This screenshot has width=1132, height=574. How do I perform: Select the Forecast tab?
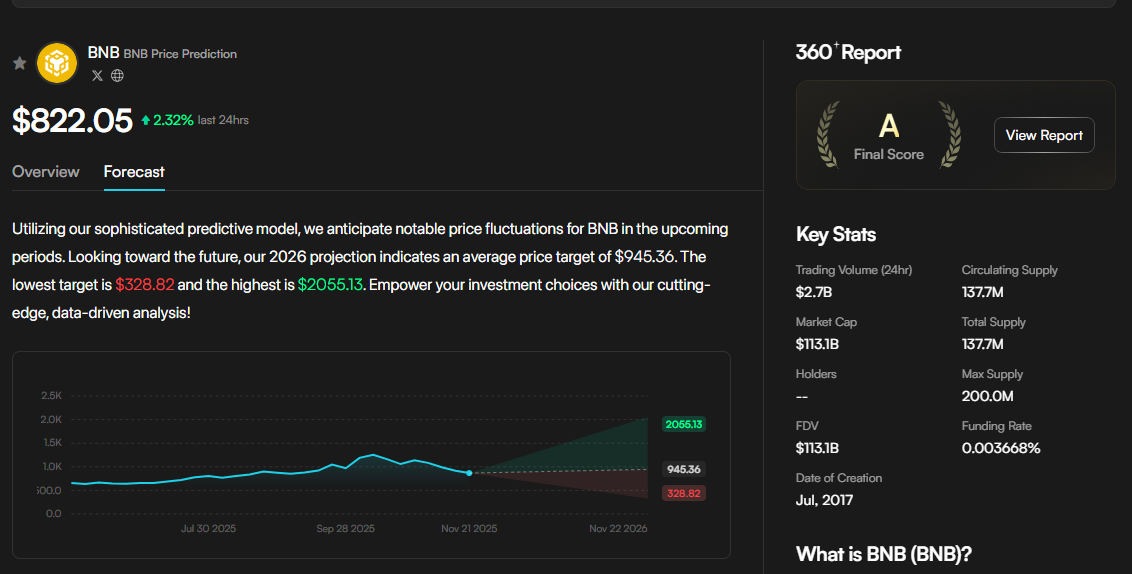[134, 172]
